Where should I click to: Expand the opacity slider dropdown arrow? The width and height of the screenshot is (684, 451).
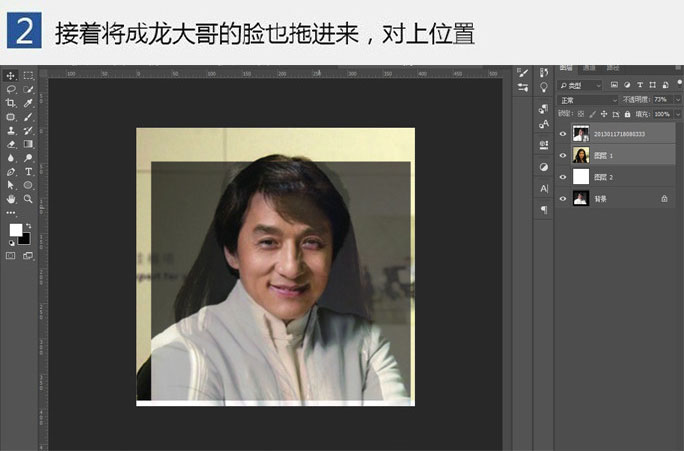678,100
